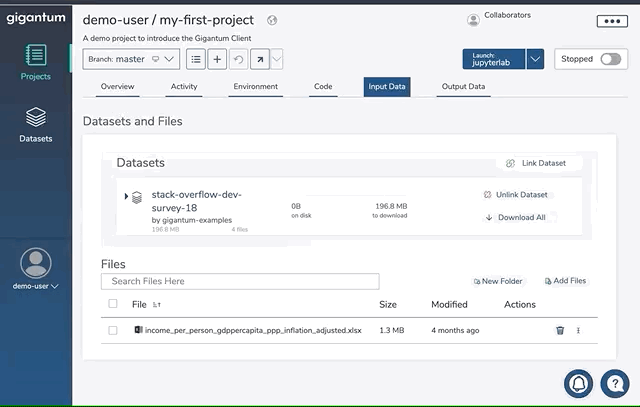Click the Size column header
The image size is (640, 407).
tap(388, 305)
